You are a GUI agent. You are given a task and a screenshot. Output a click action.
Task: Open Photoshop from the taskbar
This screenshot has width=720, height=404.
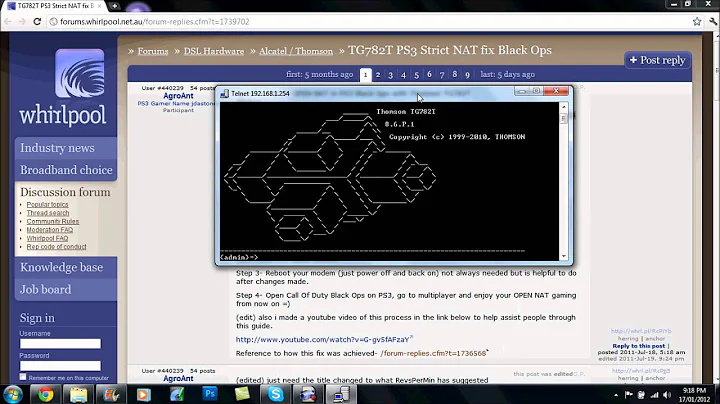tap(210, 394)
